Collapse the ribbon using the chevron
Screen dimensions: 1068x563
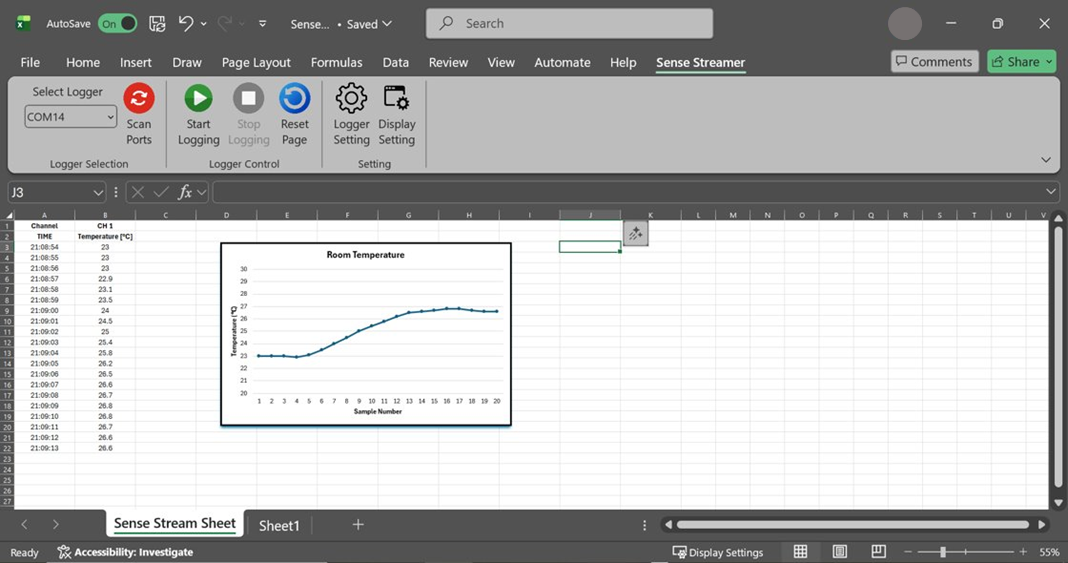click(x=1045, y=160)
